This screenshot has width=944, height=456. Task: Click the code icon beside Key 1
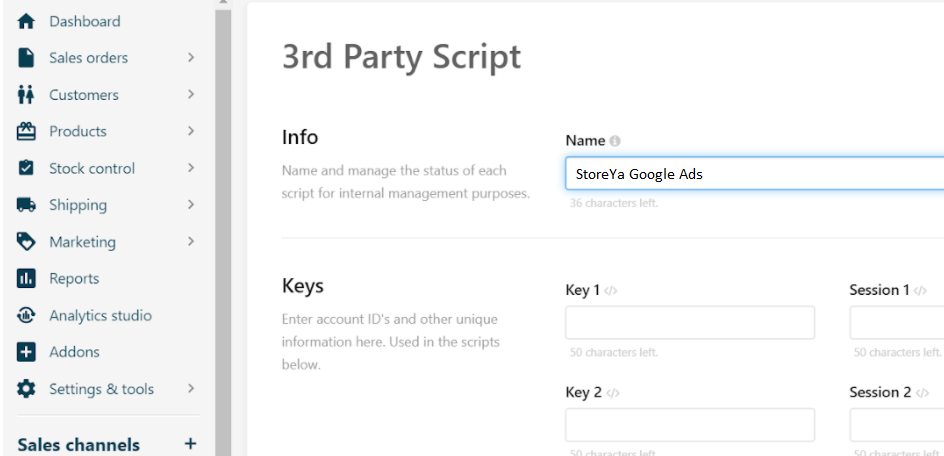click(611, 291)
